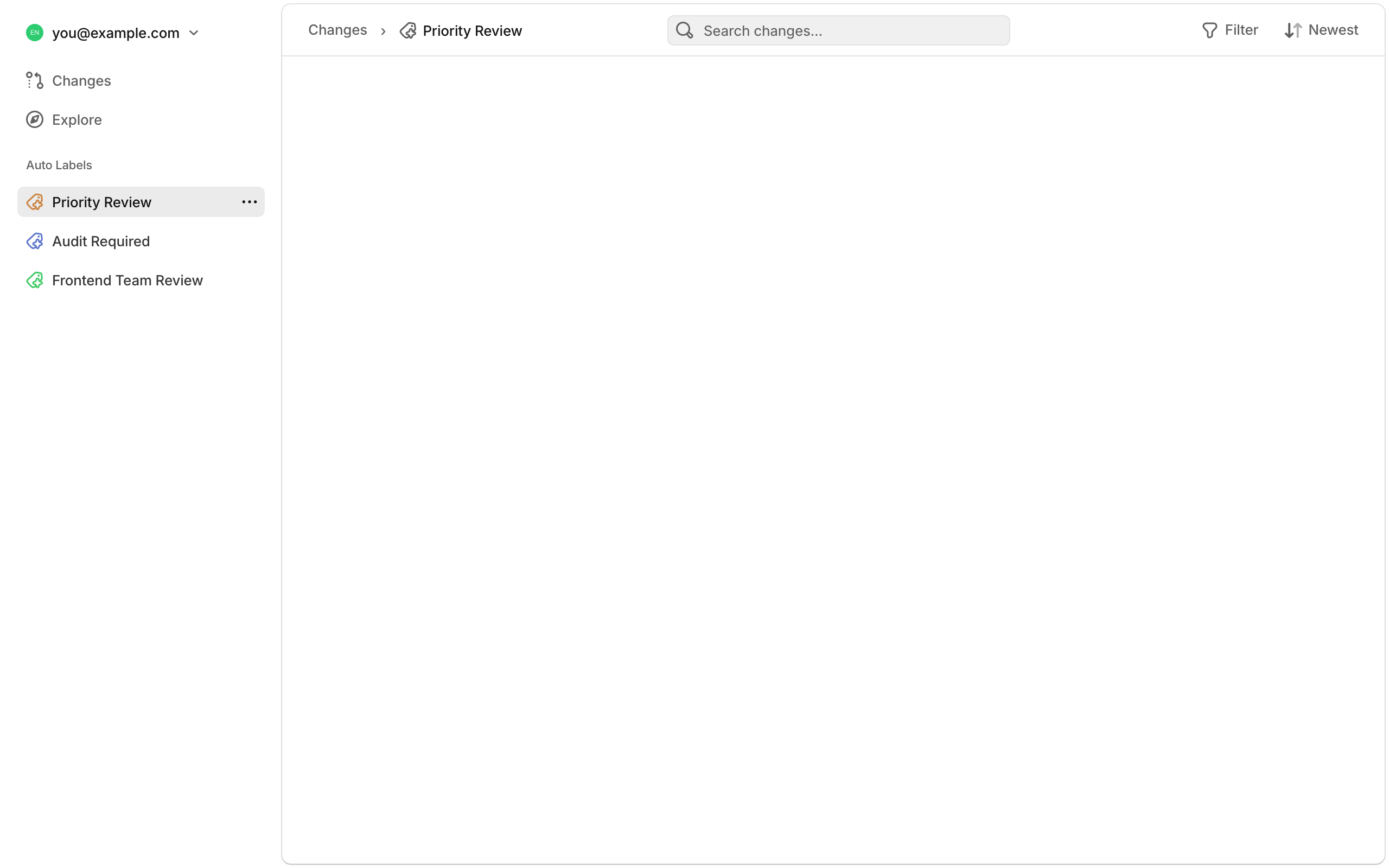Open the Priority Review three-dots menu
1389x868 pixels.
249,202
